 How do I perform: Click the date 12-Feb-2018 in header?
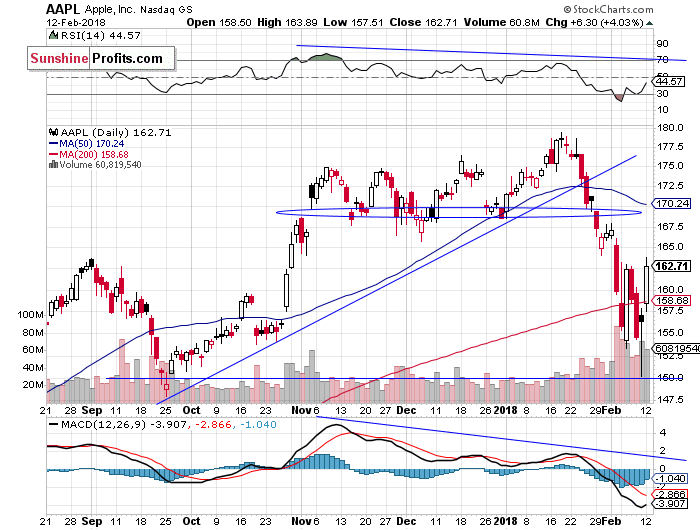pyautogui.click(x=76, y=22)
